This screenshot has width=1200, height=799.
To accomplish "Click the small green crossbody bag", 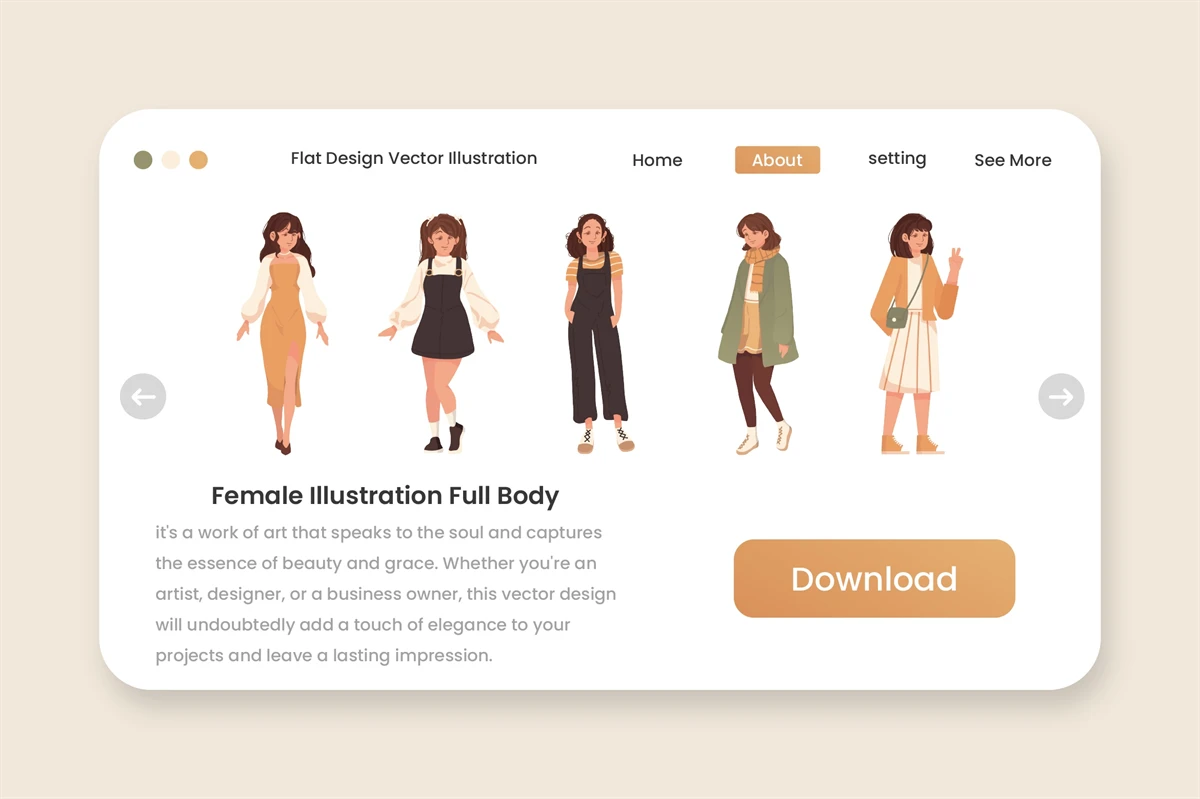I will point(897,318).
